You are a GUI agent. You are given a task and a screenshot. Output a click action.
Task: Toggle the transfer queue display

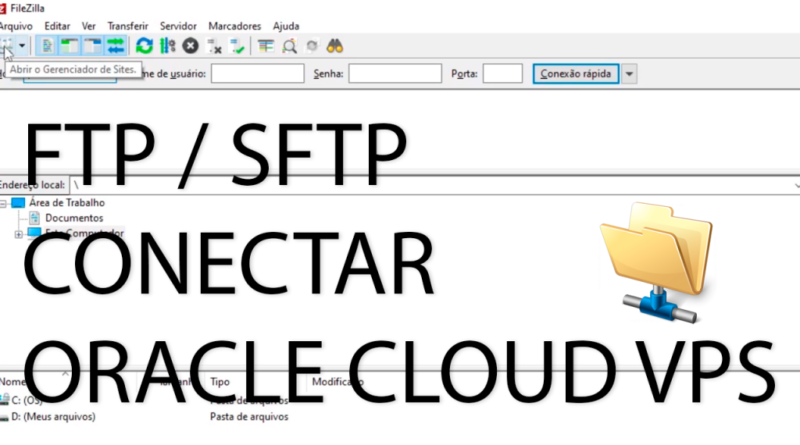(x=116, y=46)
